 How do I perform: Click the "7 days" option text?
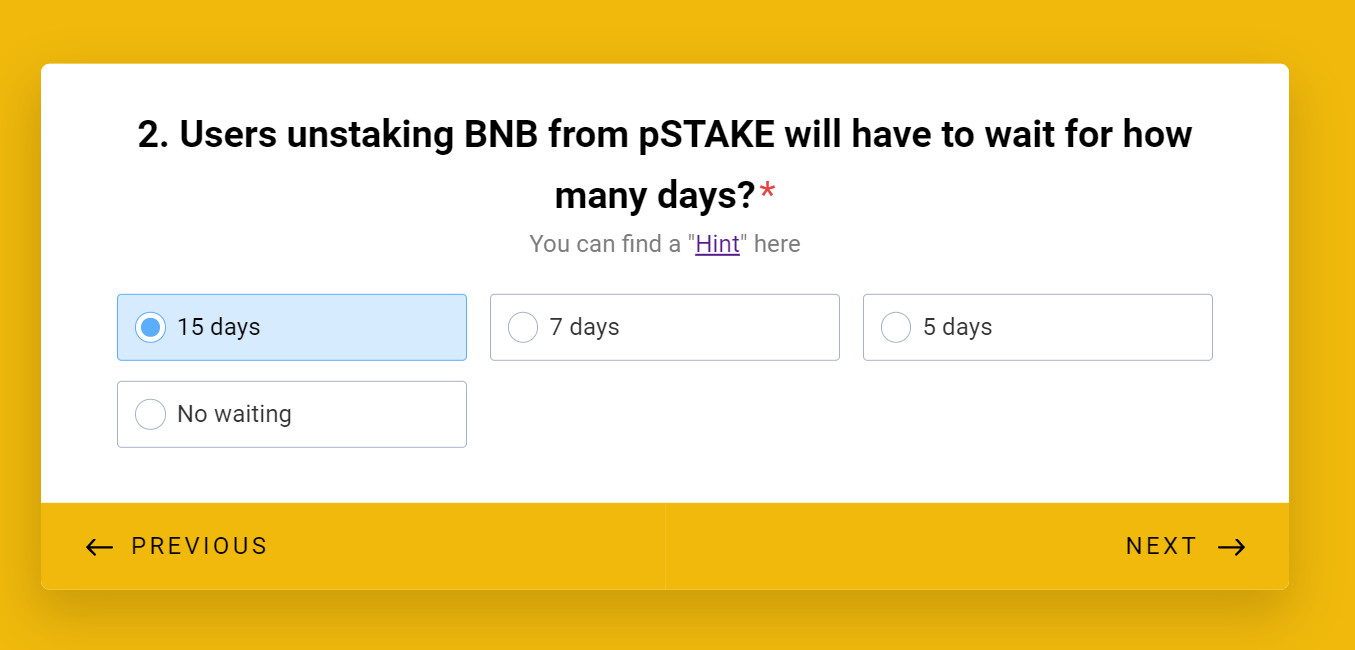pyautogui.click(x=585, y=327)
